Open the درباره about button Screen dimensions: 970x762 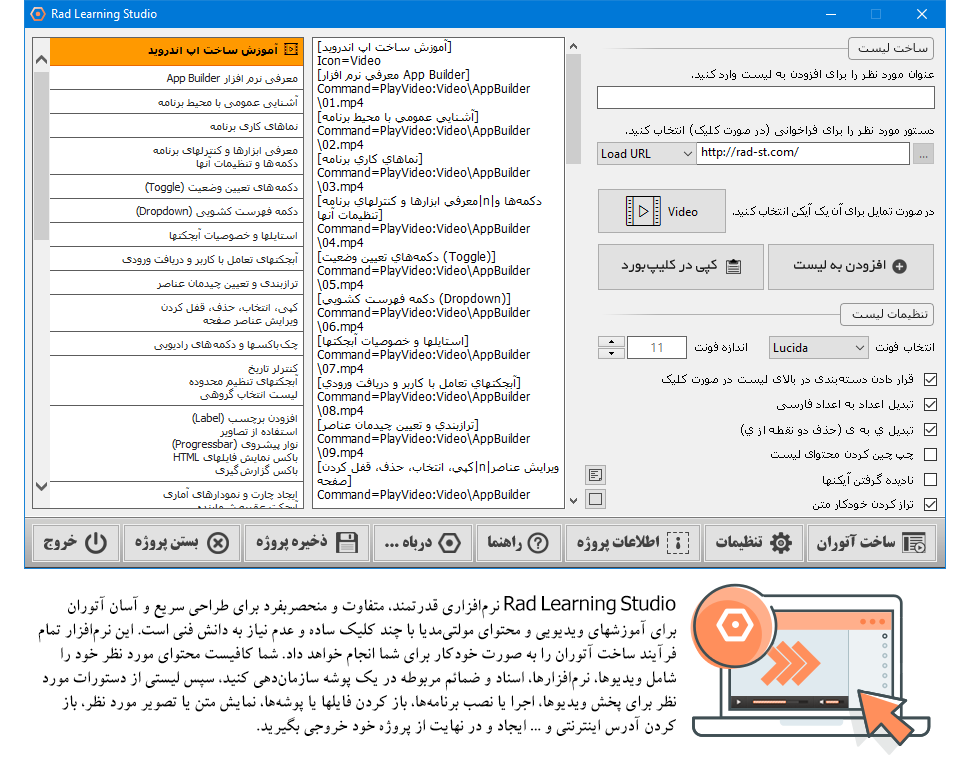point(423,542)
